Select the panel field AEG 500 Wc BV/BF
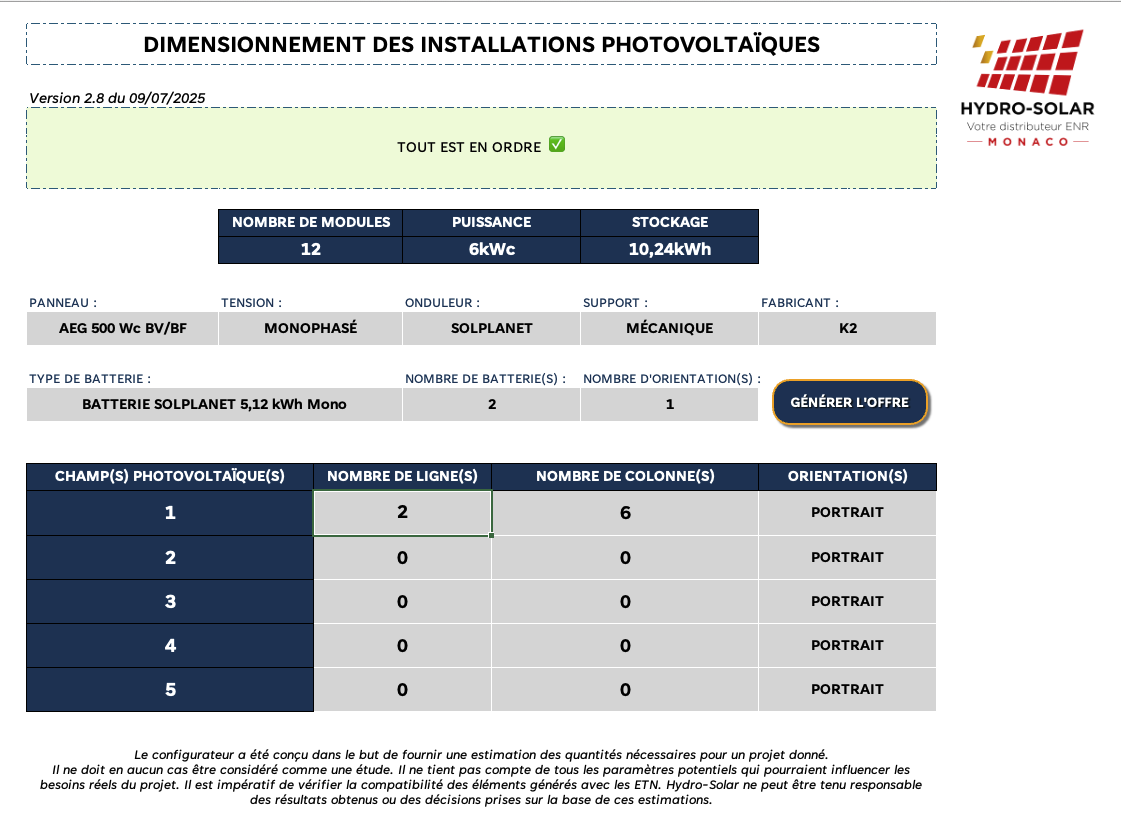The width and height of the screenshot is (1121, 838). [122, 328]
